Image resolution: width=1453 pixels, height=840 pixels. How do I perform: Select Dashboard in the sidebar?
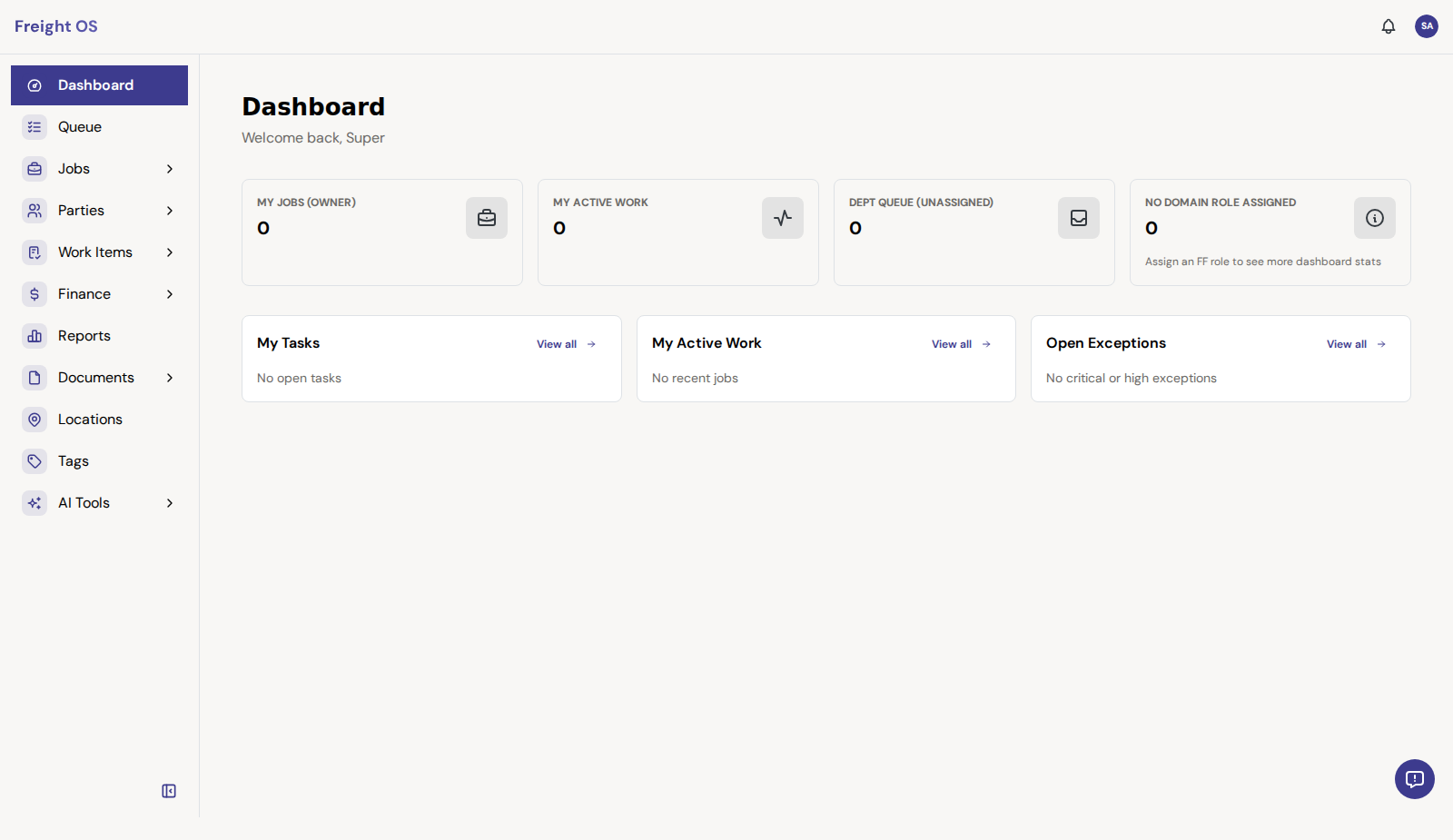click(x=95, y=84)
